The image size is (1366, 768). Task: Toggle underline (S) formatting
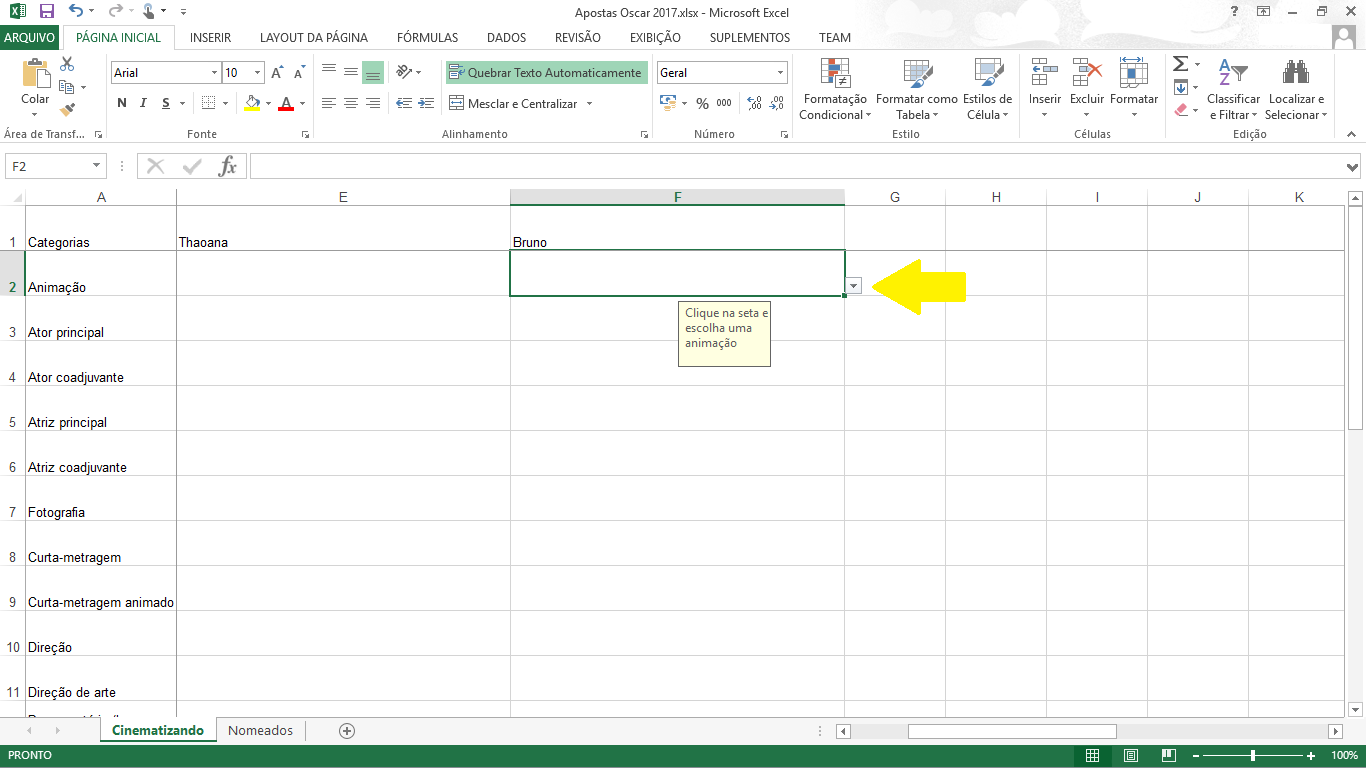tap(166, 103)
